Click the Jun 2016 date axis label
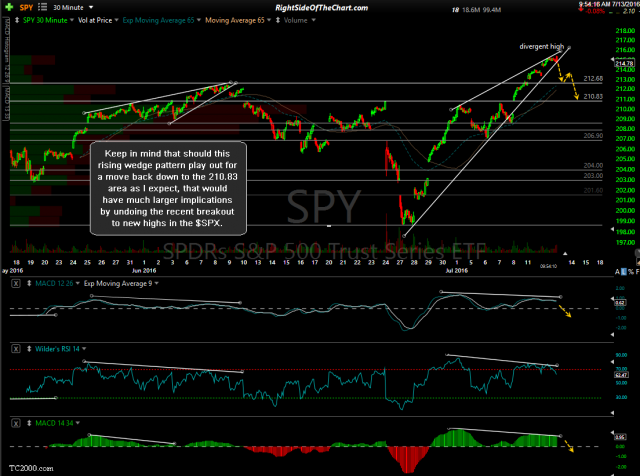 coord(144,270)
